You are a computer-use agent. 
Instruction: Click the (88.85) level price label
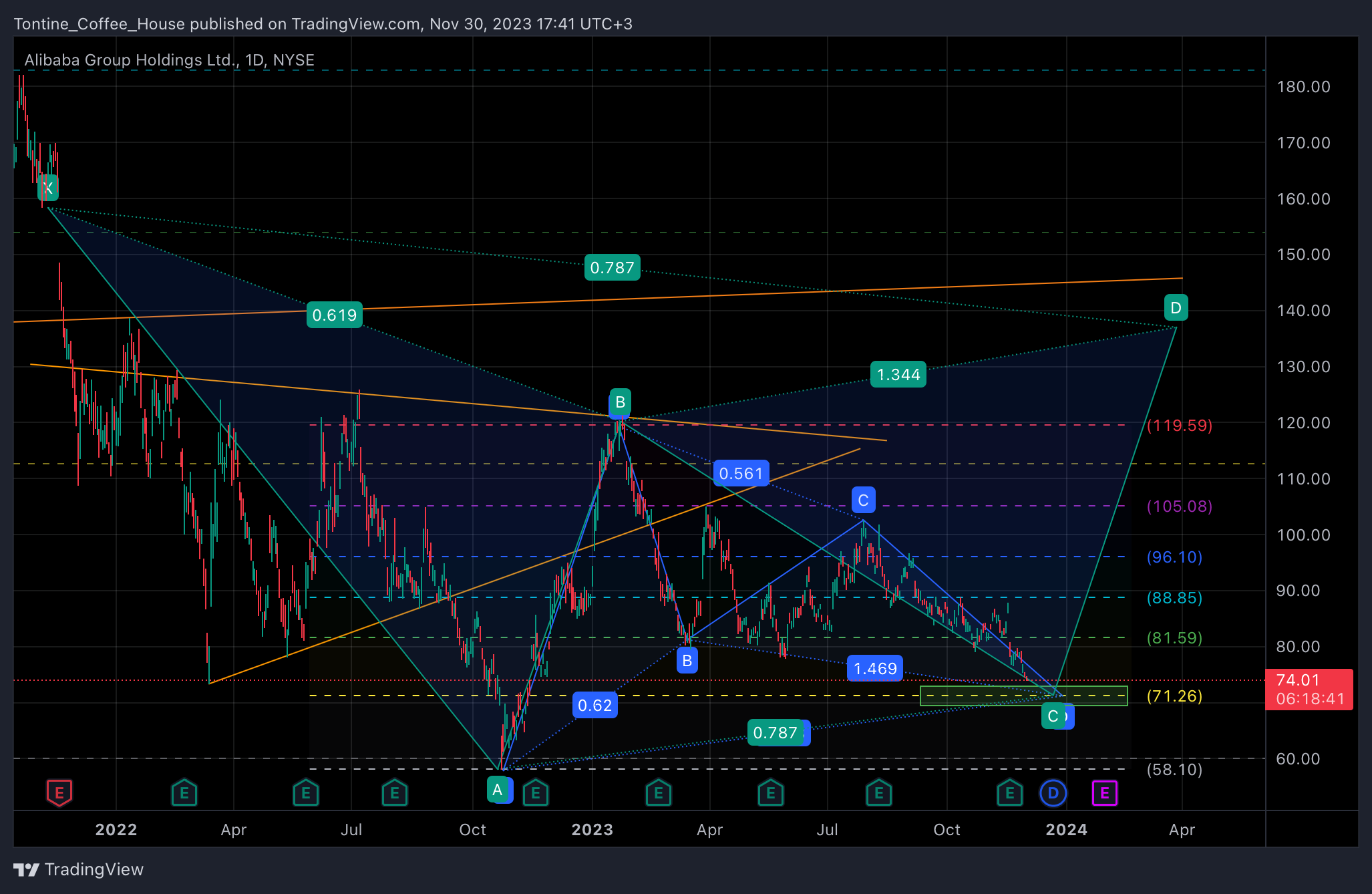click(1174, 597)
